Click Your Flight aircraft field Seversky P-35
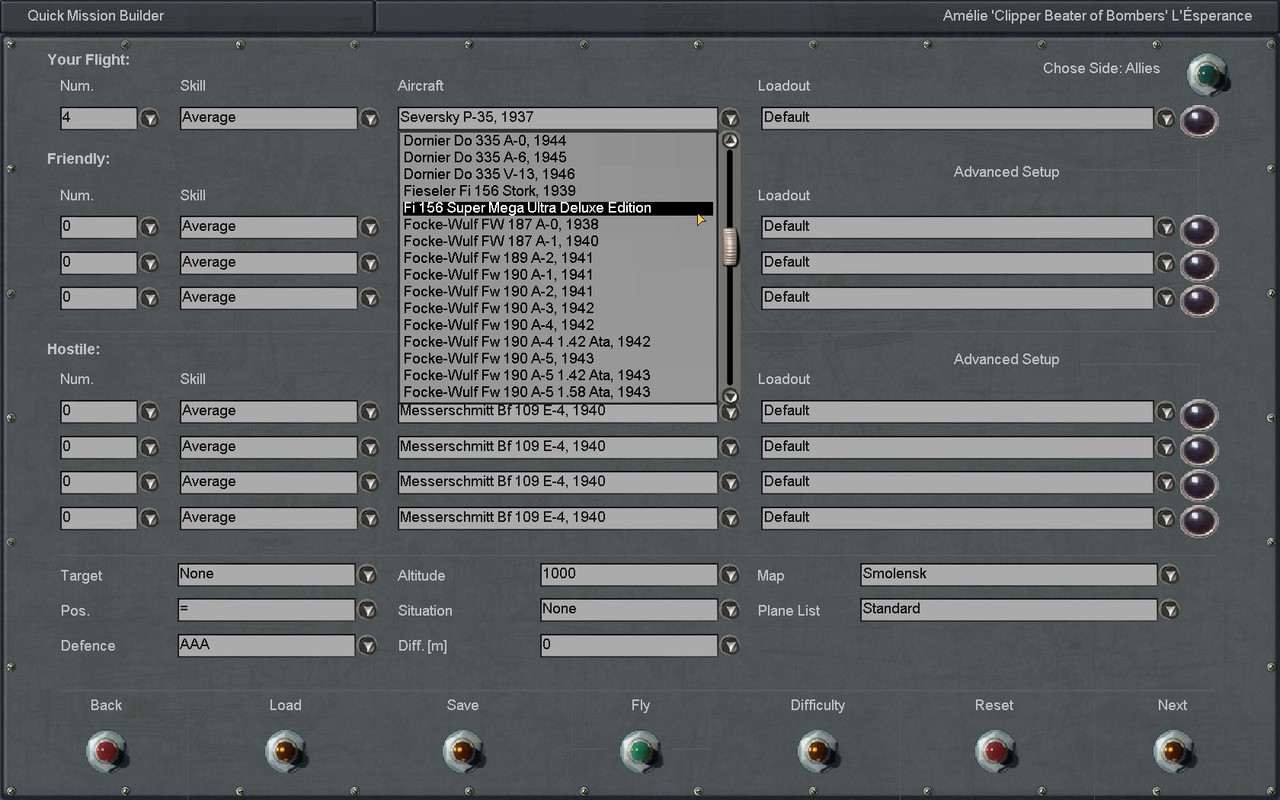1280x800 pixels. pyautogui.click(x=558, y=118)
